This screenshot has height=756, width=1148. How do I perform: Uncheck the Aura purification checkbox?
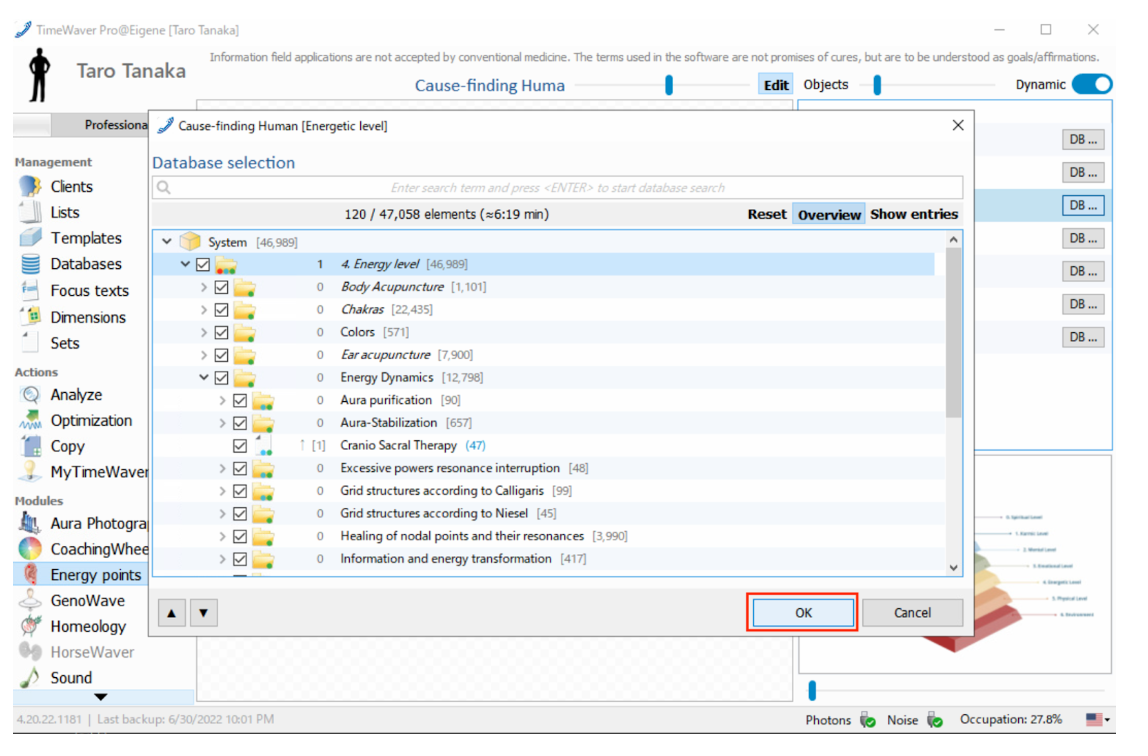pyautogui.click(x=239, y=401)
